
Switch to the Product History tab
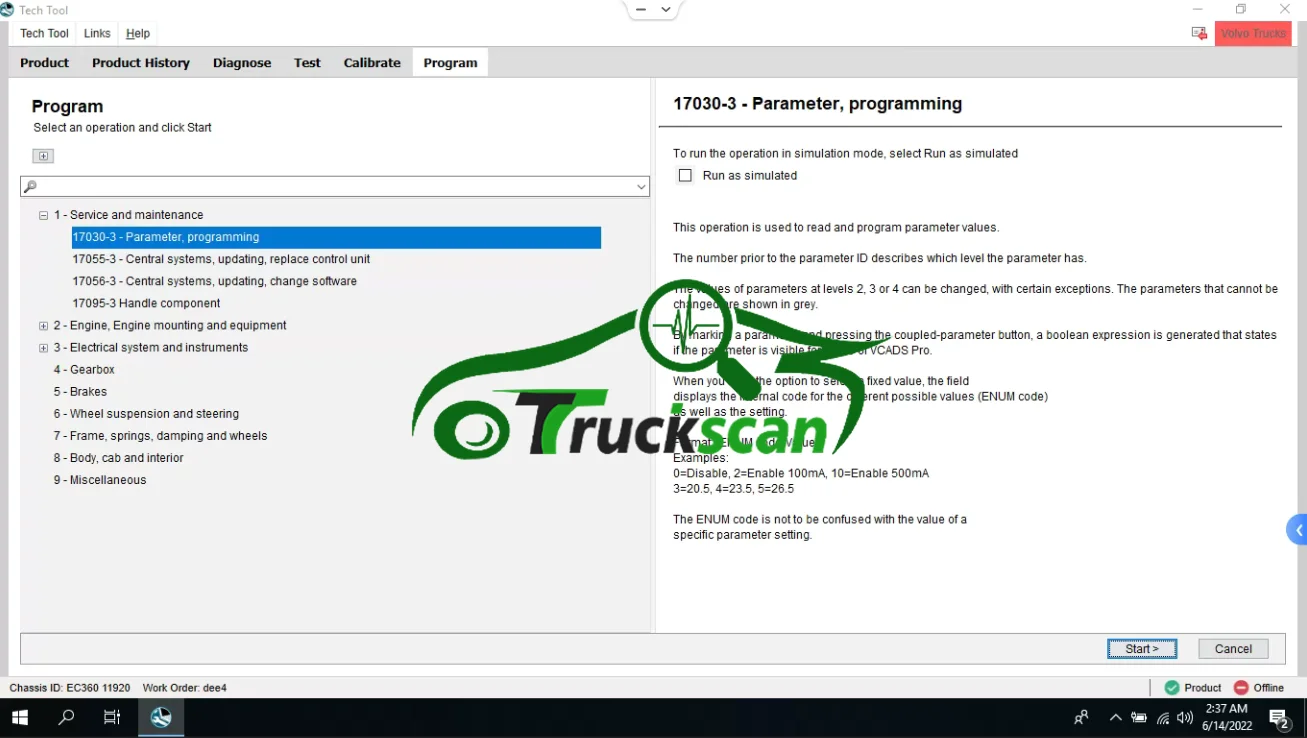(x=141, y=63)
